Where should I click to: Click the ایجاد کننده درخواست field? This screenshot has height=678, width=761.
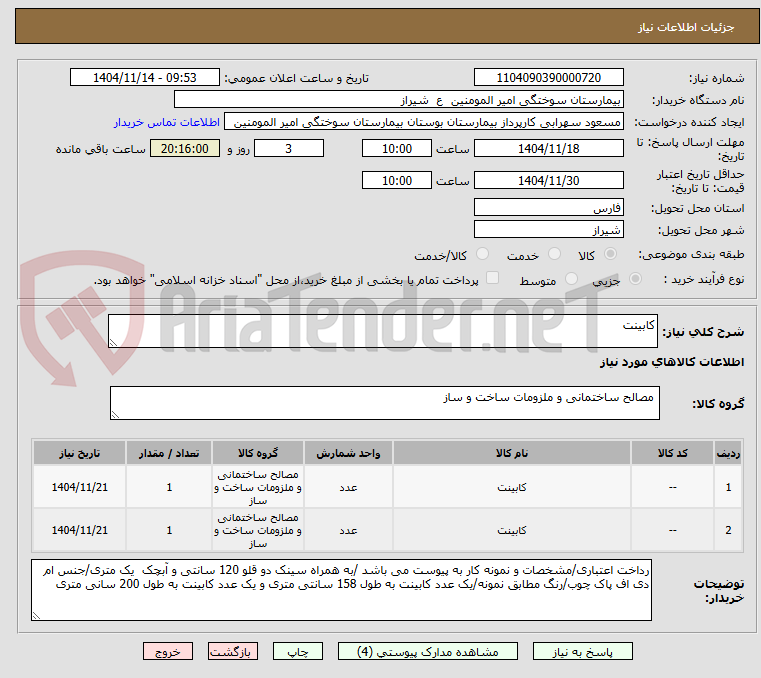pyautogui.click(x=424, y=122)
